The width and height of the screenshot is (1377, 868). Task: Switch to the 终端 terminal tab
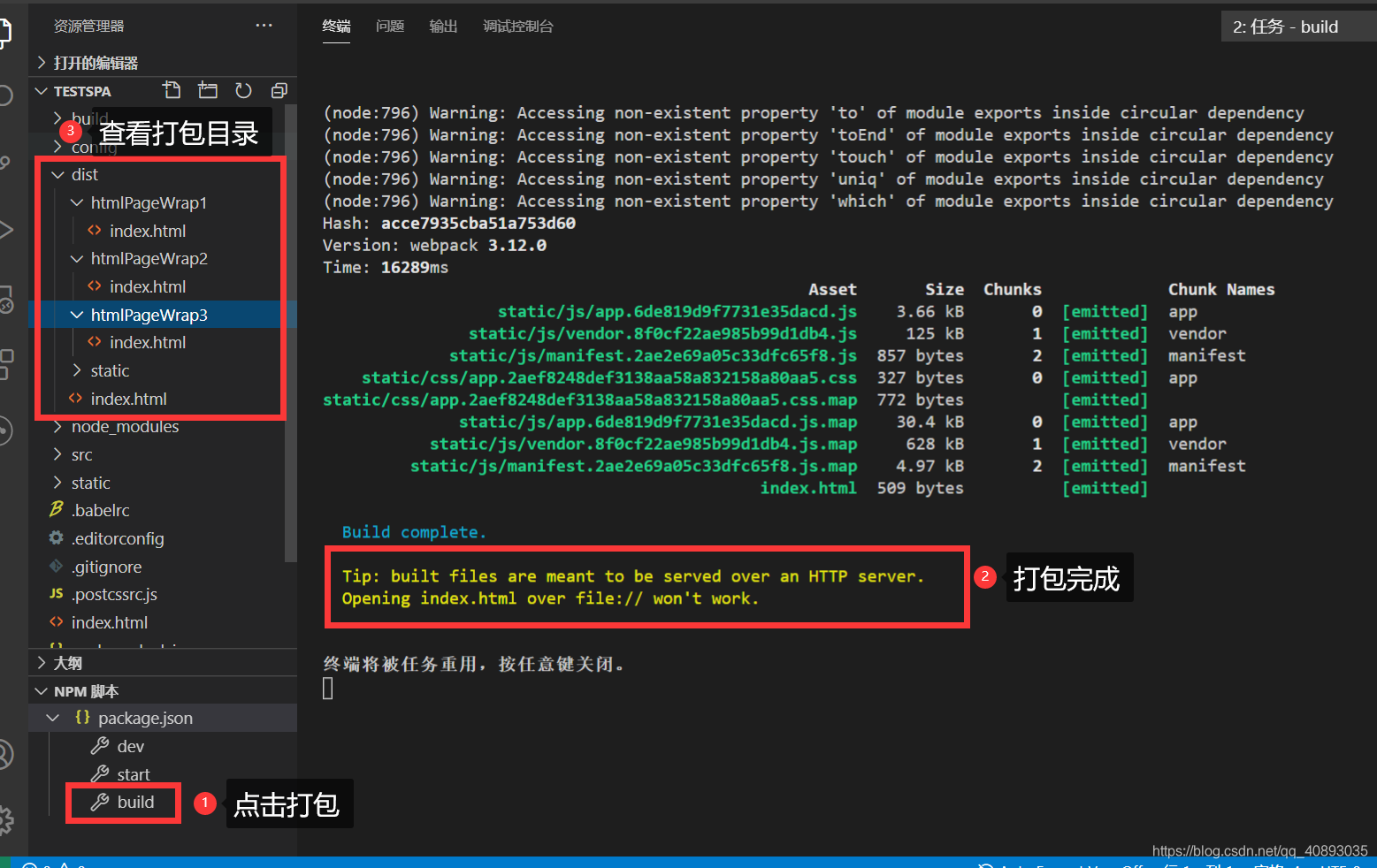[x=336, y=27]
